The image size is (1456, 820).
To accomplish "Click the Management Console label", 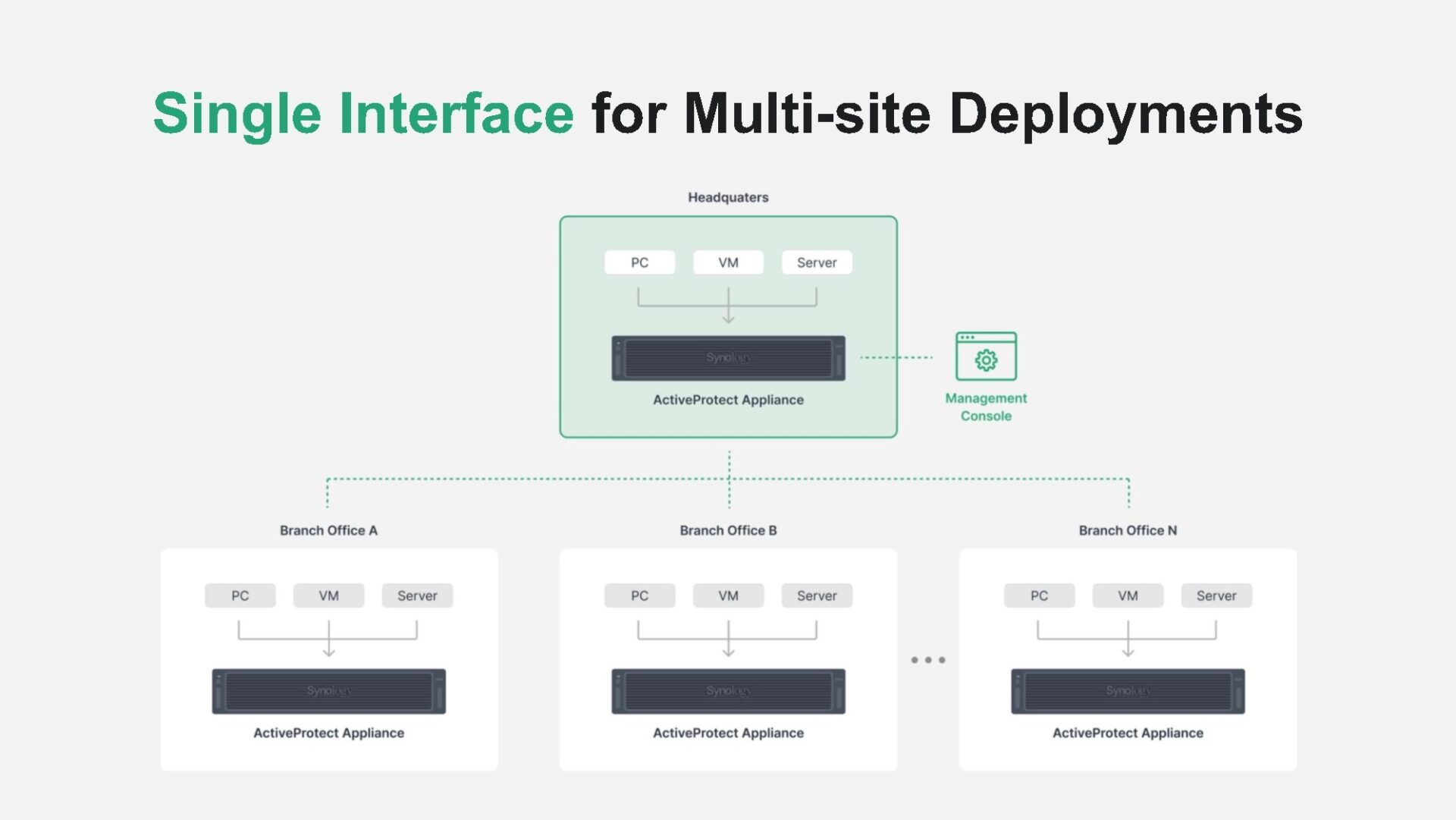I will [x=986, y=407].
